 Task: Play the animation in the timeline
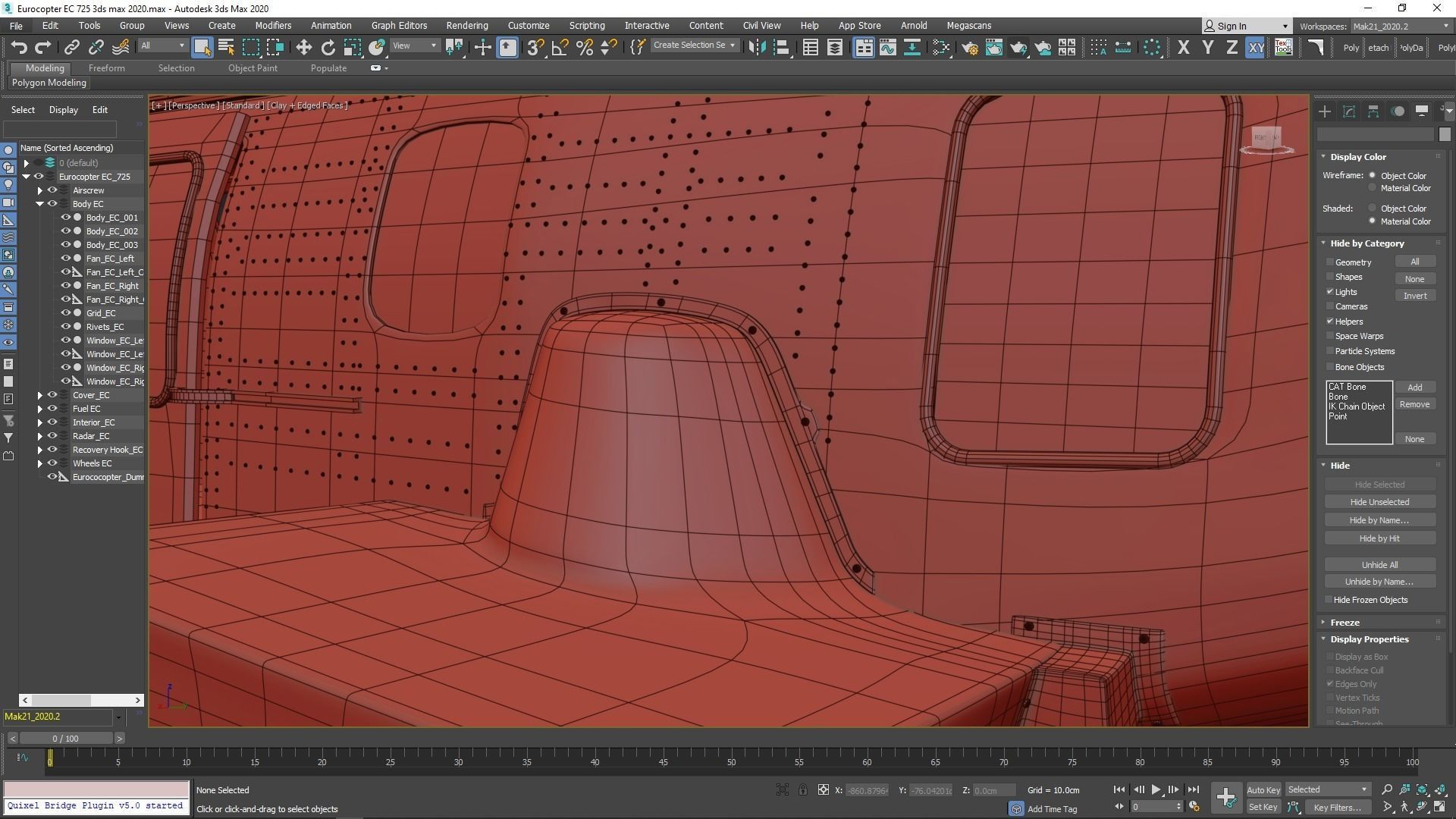point(1156,789)
